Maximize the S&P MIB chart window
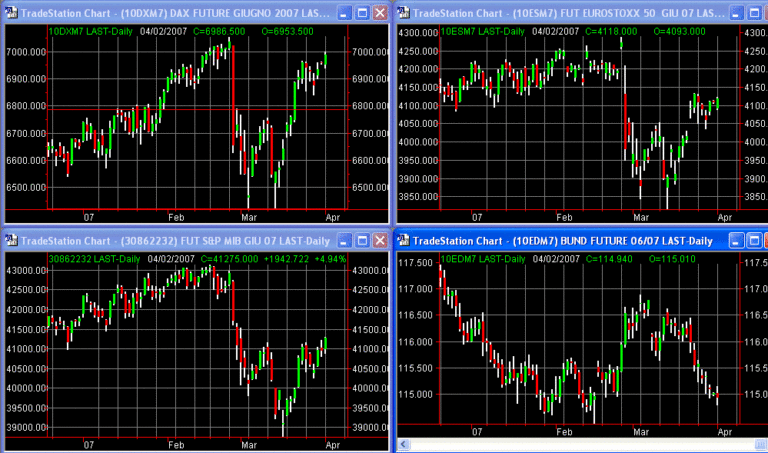Viewport: 768px width, 453px height. pyautogui.click(x=361, y=240)
